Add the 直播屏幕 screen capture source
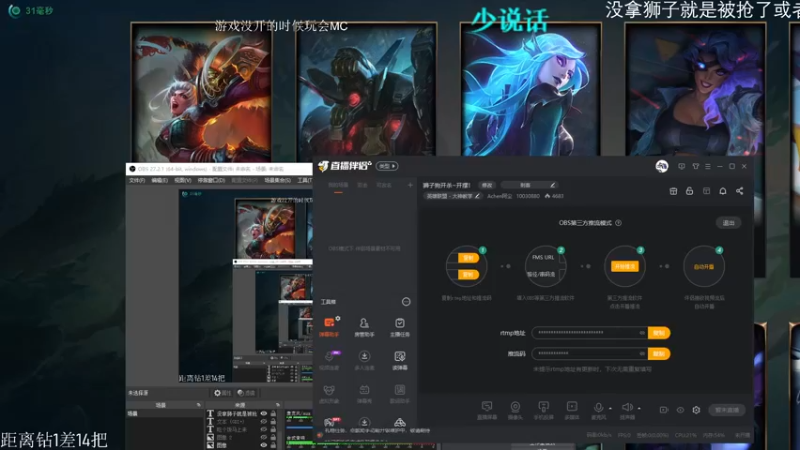Image resolution: width=800 pixels, height=450 pixels. click(x=487, y=410)
